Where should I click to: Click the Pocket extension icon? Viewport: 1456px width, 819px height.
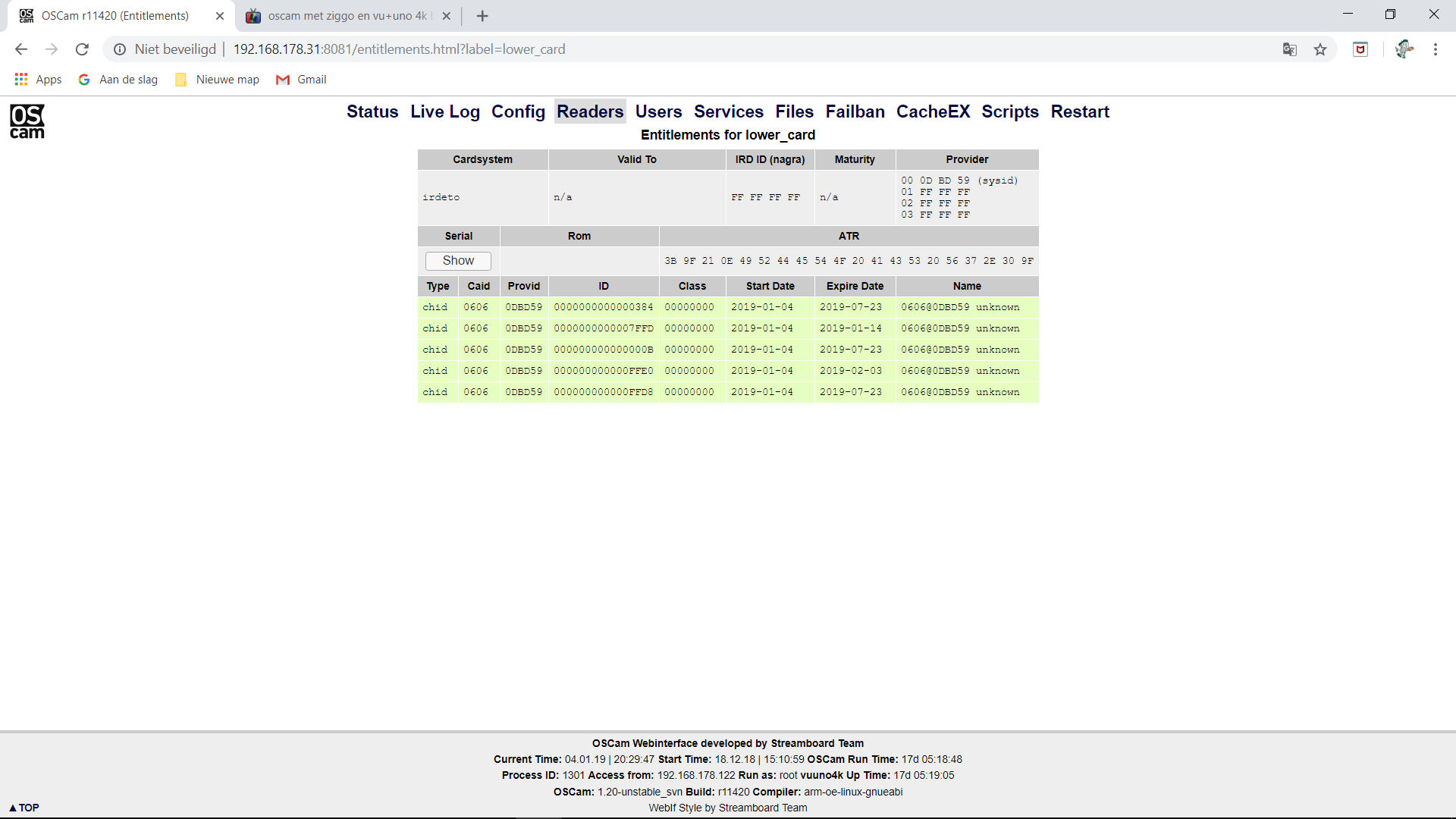tap(1360, 49)
